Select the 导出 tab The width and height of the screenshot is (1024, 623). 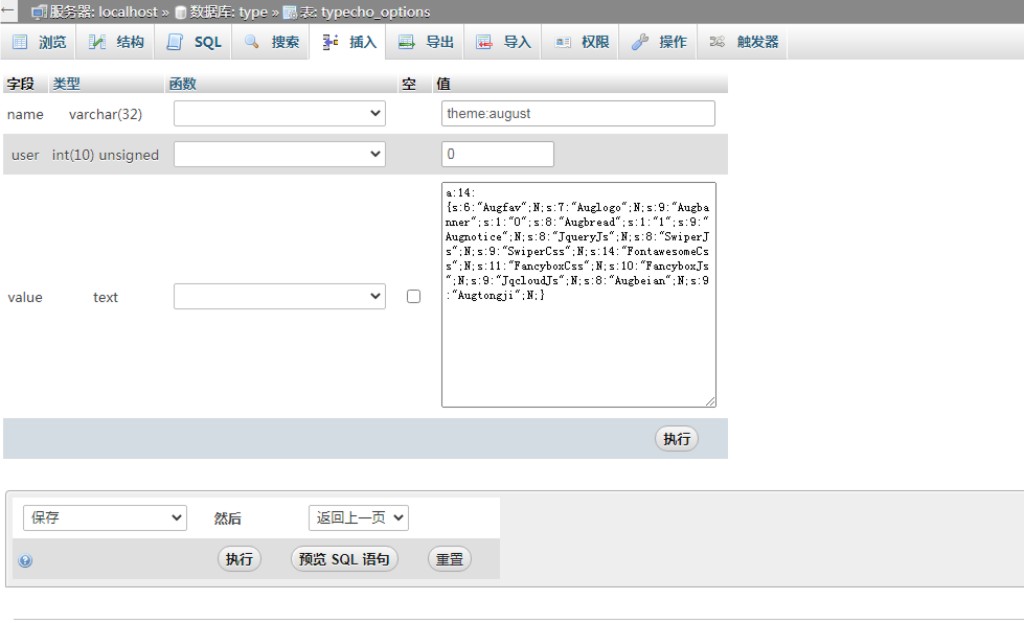(x=426, y=42)
